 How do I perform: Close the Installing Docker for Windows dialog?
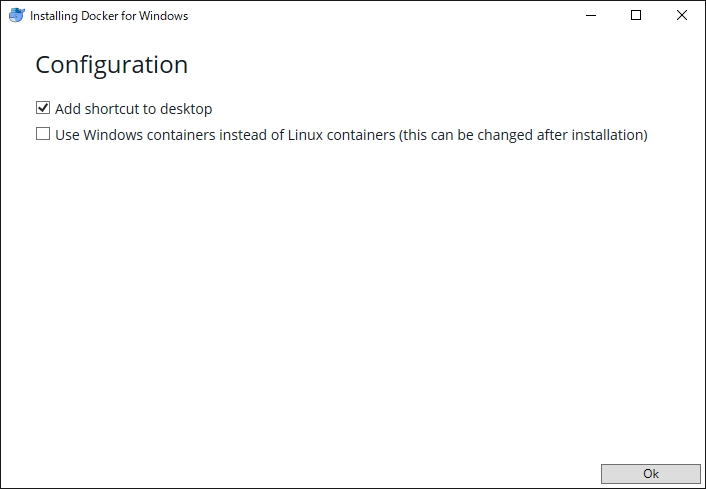pyautogui.click(x=682, y=16)
